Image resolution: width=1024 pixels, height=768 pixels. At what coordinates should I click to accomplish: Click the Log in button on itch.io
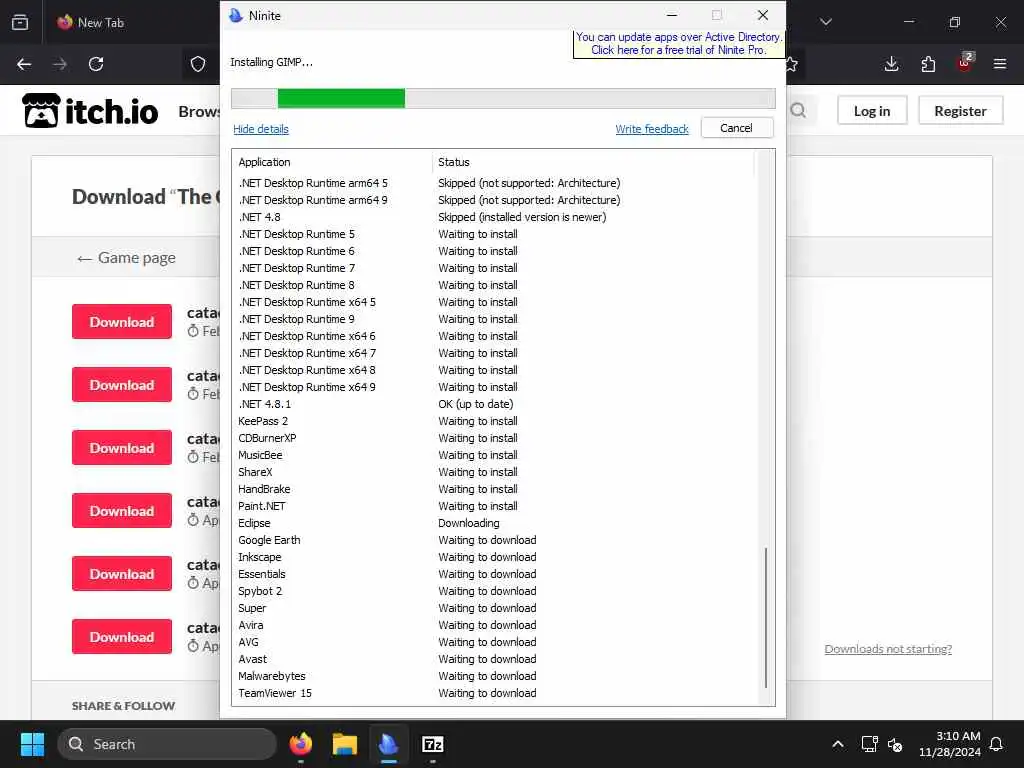coord(872,110)
